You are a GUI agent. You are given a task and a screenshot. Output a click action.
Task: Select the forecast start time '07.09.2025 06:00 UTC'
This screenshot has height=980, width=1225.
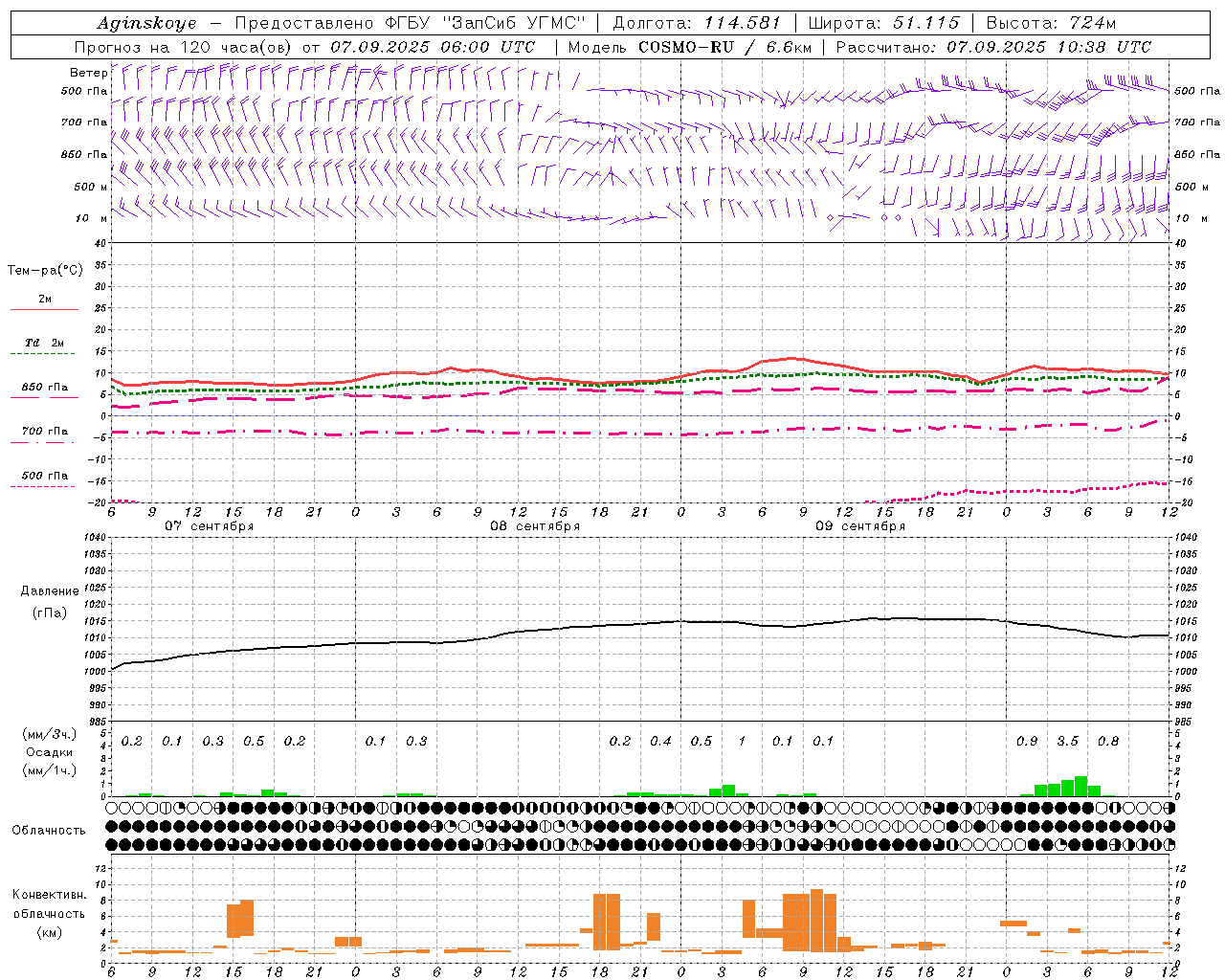[x=433, y=47]
